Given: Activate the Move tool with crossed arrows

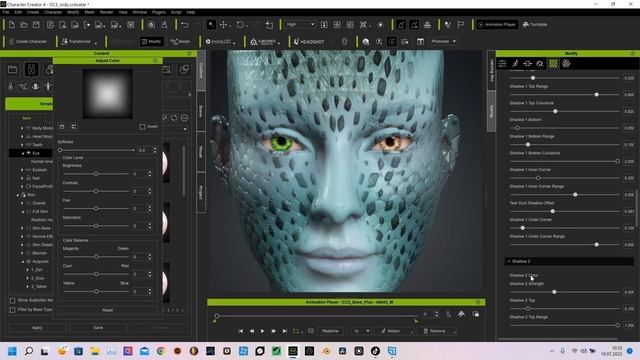Looking at the screenshot, I should (x=224, y=25).
